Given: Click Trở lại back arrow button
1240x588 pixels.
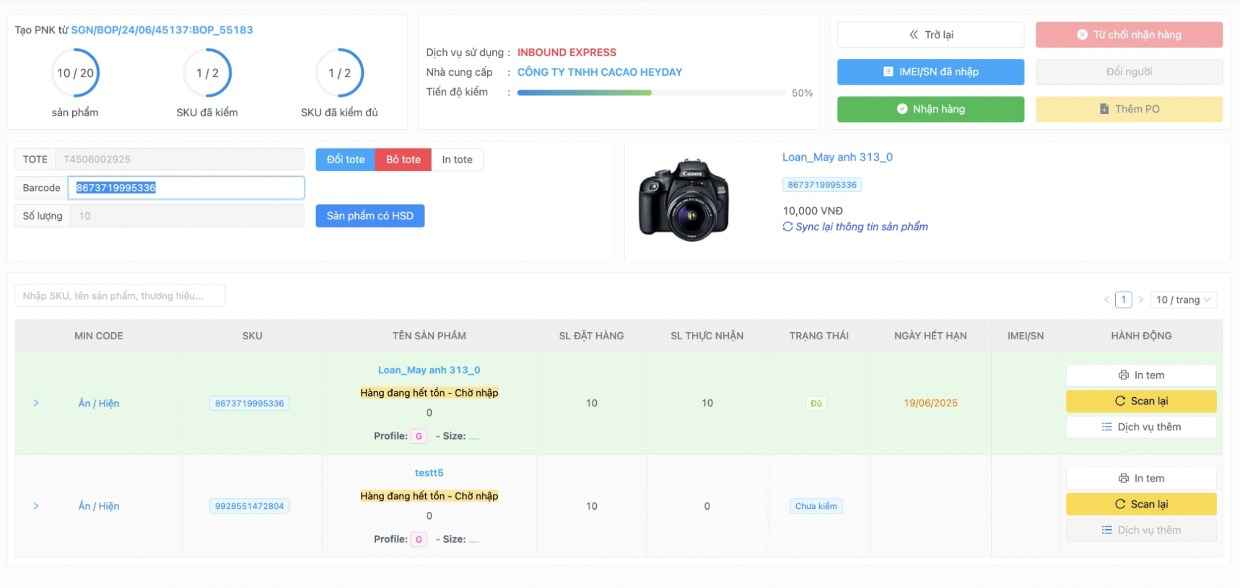Looking at the screenshot, I should coord(930,35).
